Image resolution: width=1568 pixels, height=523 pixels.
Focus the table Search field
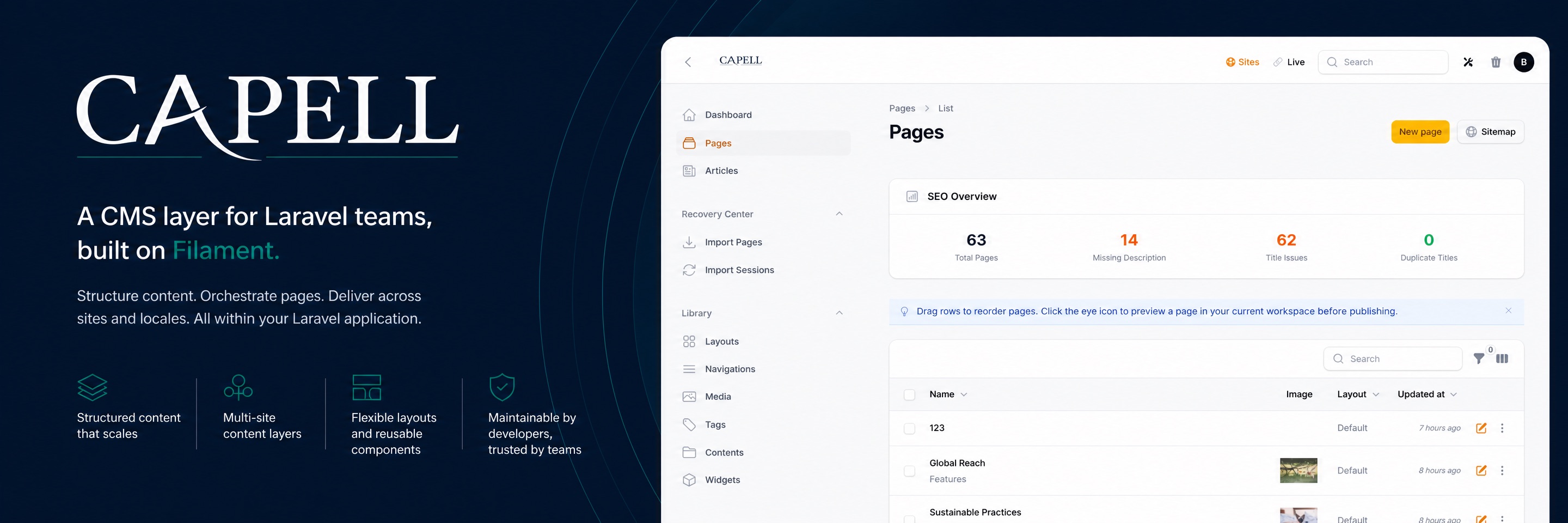(x=1393, y=358)
